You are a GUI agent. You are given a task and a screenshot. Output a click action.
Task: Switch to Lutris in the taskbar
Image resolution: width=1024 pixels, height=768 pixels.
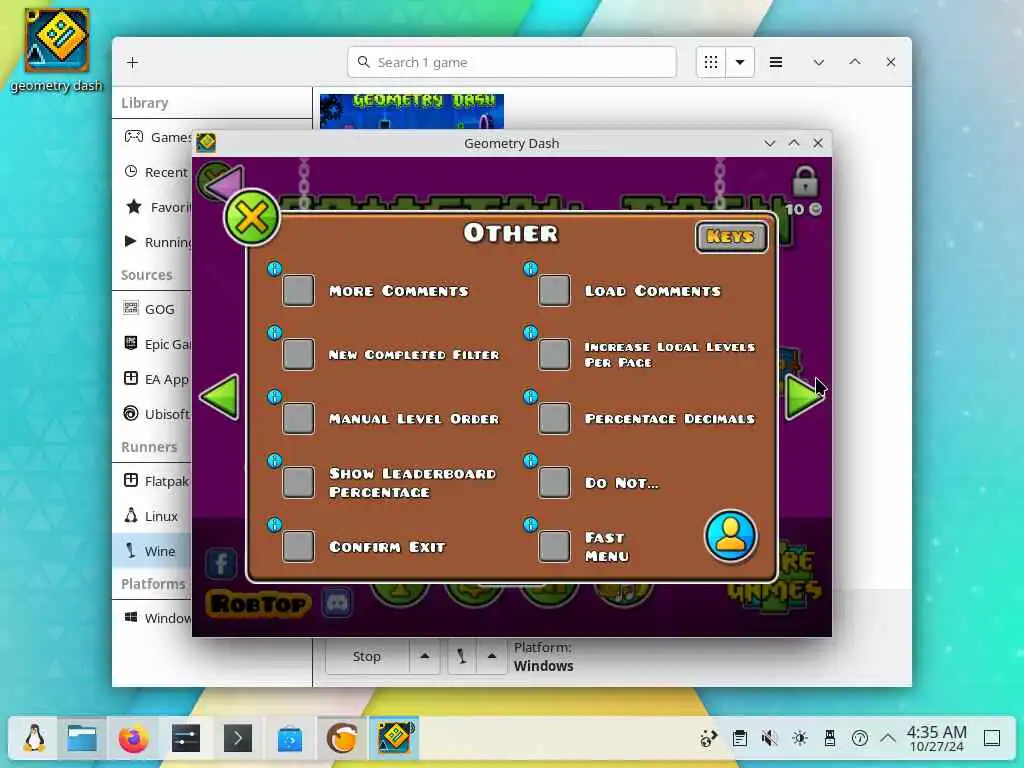click(342, 739)
